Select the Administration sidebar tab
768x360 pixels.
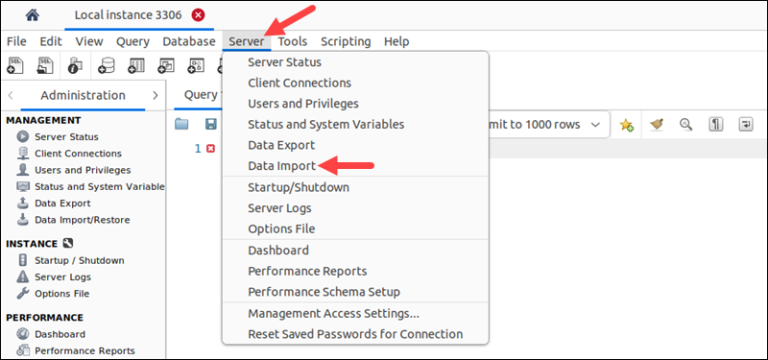click(x=83, y=96)
